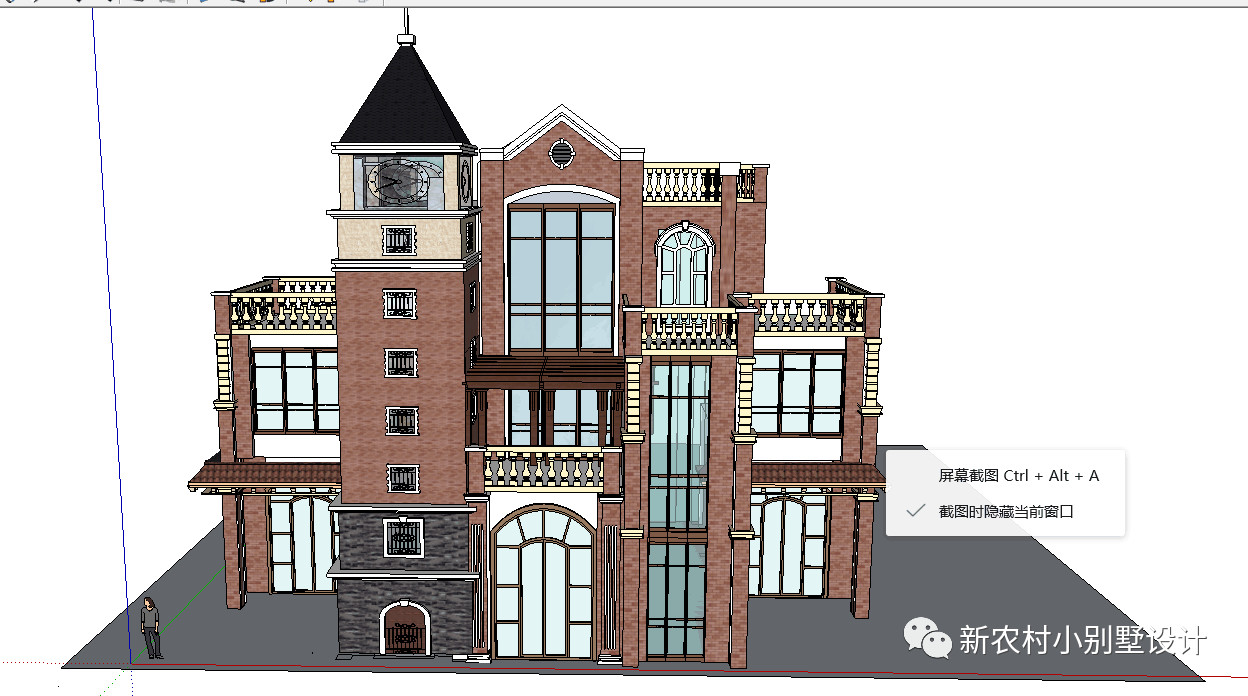
Task: Click the WeChat logo in the watermark
Action: pos(927,638)
